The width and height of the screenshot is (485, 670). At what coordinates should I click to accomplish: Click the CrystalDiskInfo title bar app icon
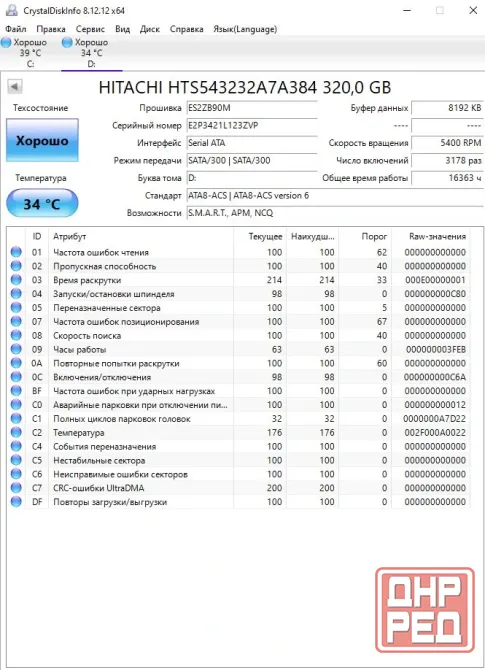click(12, 10)
